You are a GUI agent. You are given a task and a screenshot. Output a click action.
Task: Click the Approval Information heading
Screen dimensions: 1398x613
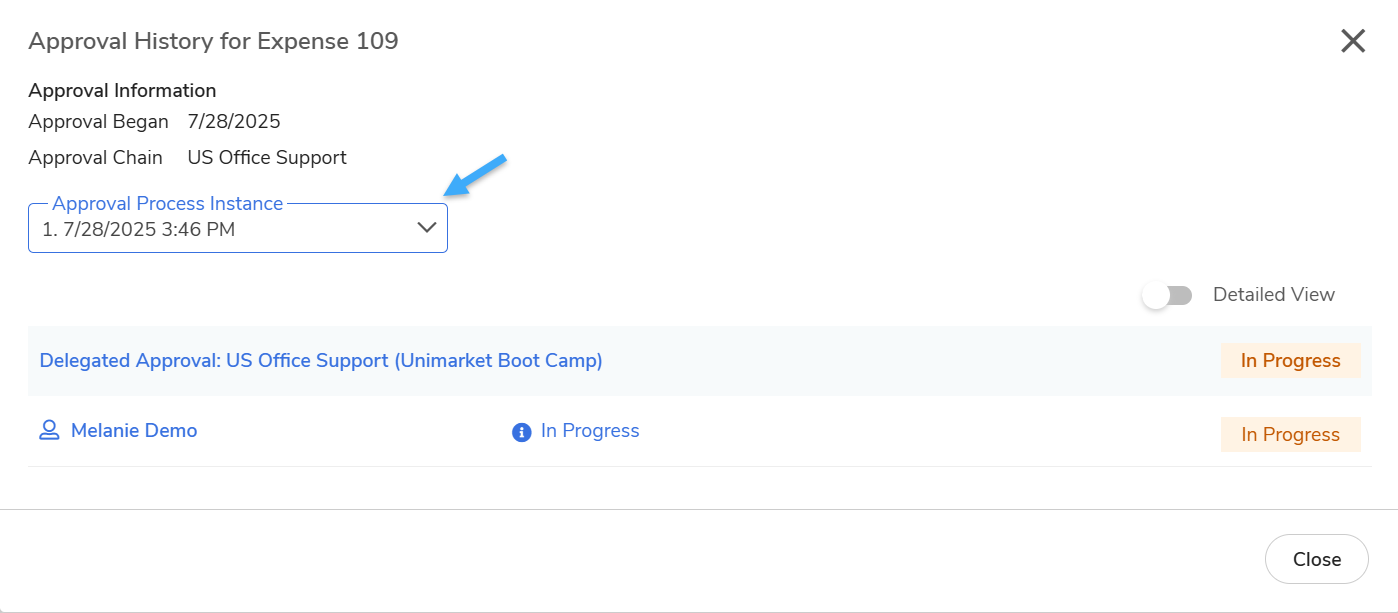[122, 91]
